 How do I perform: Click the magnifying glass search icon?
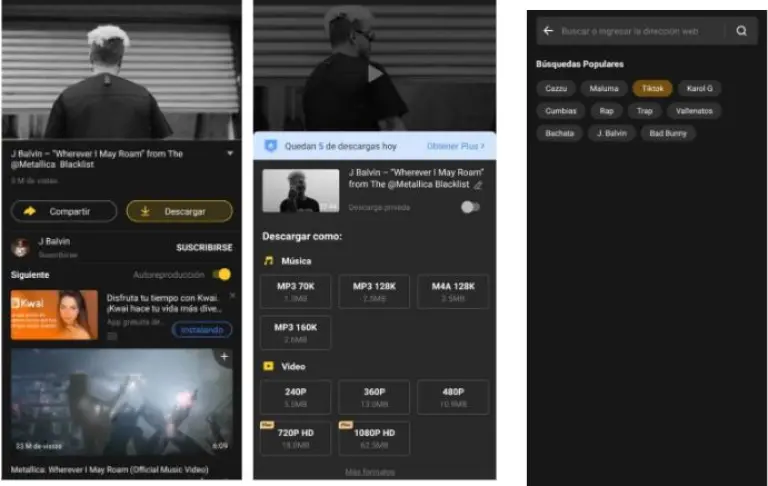click(741, 31)
